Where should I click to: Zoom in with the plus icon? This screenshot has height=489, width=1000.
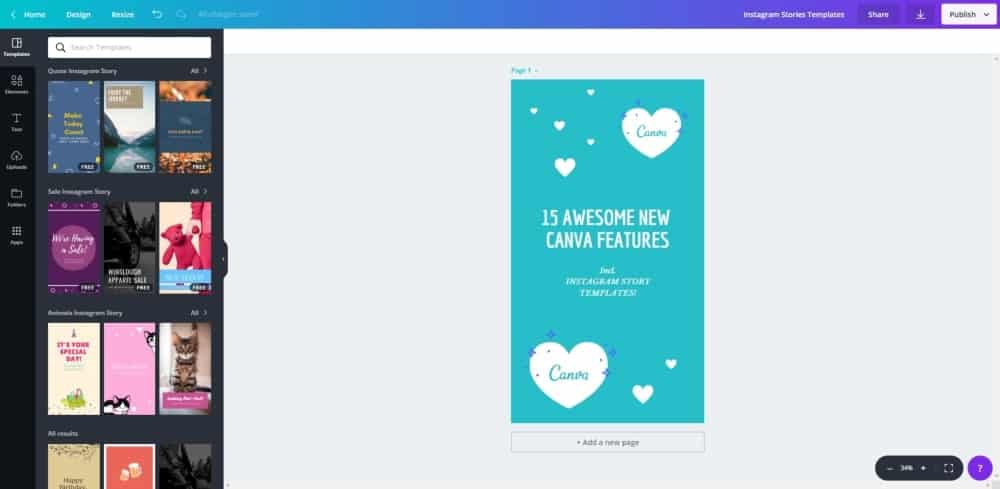(923, 468)
